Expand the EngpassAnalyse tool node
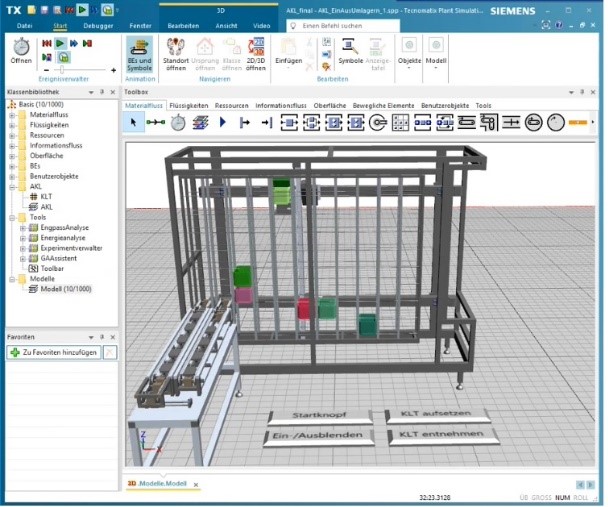This screenshot has height=507, width=608. point(23,228)
